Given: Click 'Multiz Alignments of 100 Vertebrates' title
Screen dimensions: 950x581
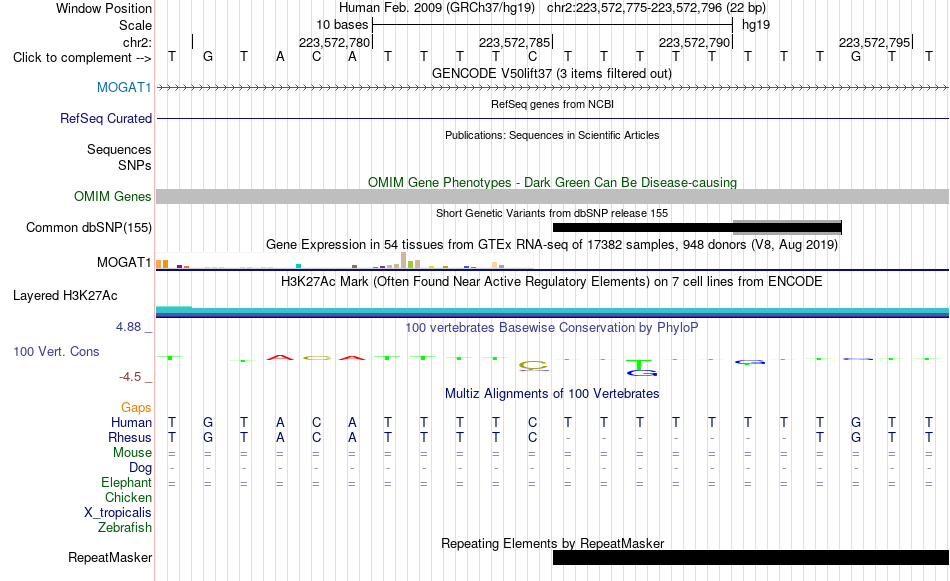Looking at the screenshot, I should 552,394.
